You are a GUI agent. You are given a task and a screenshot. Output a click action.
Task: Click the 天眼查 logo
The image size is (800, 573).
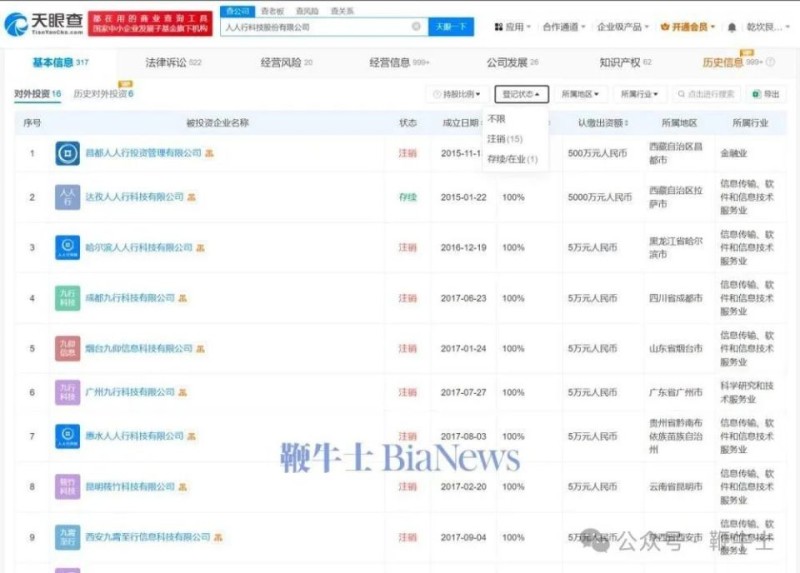click(44, 23)
